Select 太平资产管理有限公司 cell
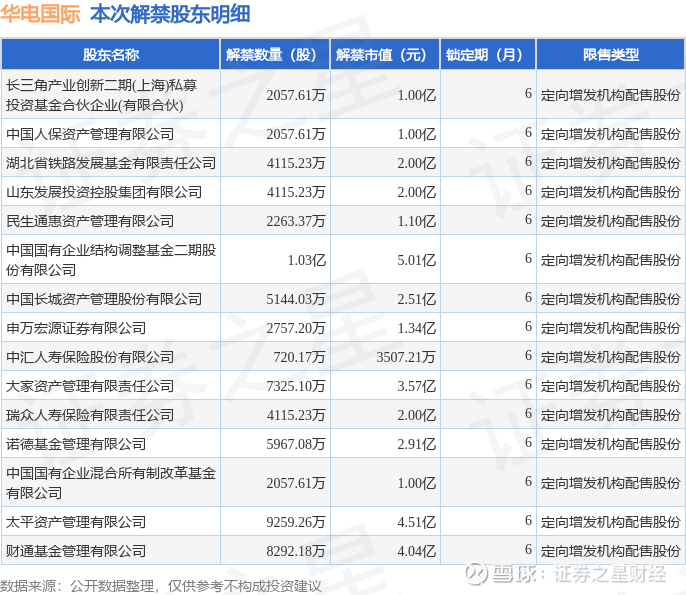686x595 pixels. pos(111,522)
